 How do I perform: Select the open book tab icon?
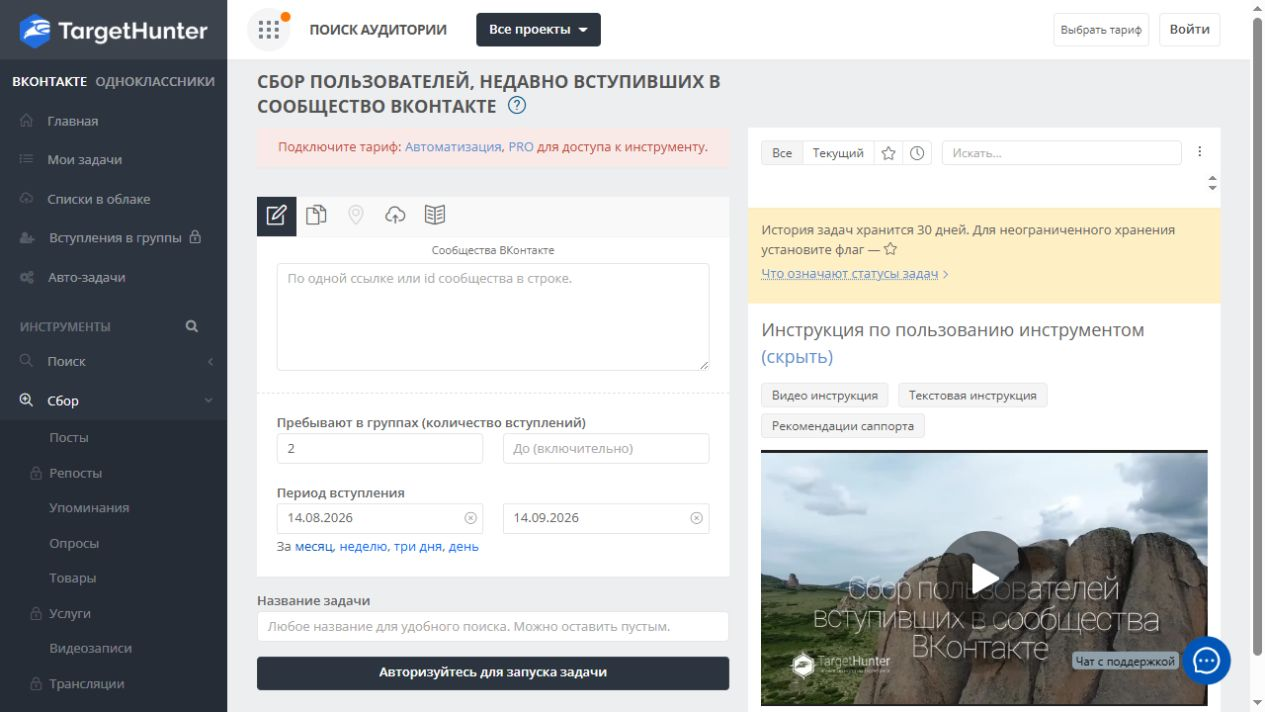[434, 215]
